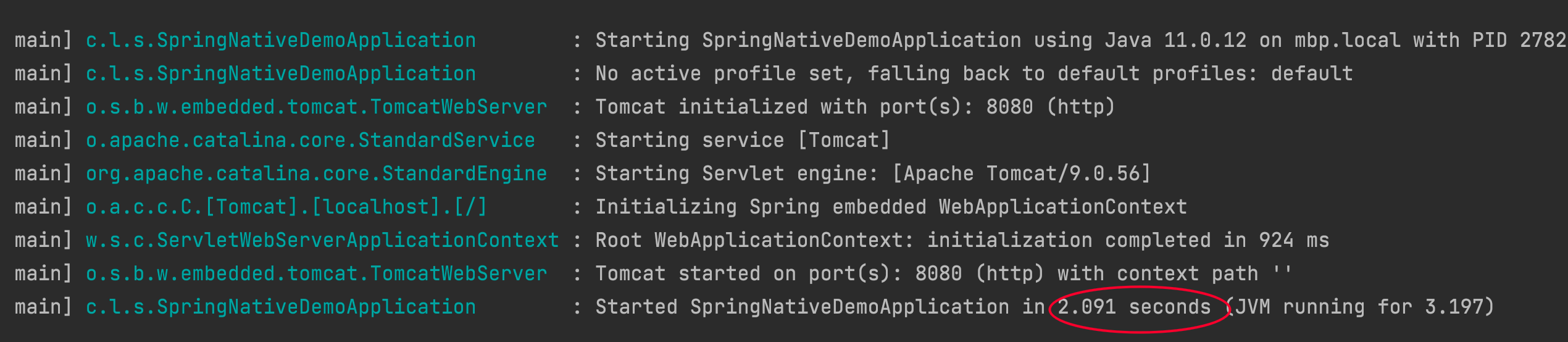Click o.a.c.c.C.[Tomcat].[localhost].[/] logger name
This screenshot has width=1568, height=342.
(x=286, y=207)
